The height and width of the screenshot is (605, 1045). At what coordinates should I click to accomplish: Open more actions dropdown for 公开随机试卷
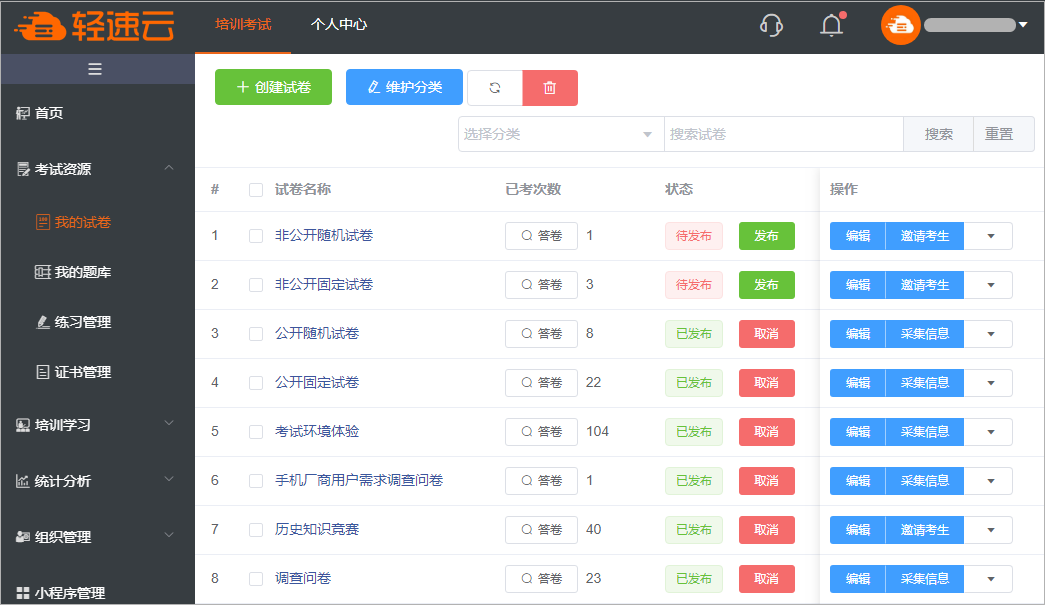[x=988, y=334]
